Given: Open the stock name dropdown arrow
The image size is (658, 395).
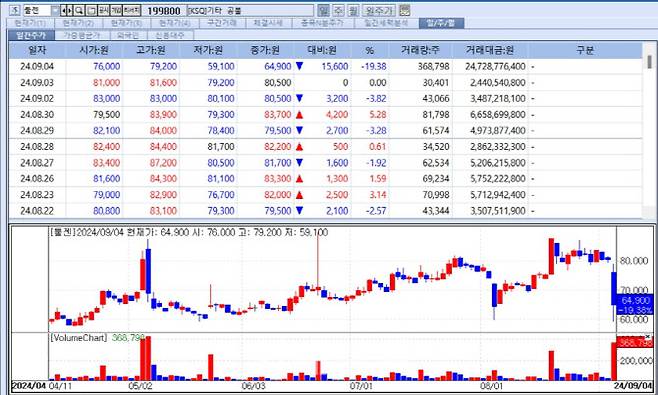Looking at the screenshot, I should click(55, 10).
